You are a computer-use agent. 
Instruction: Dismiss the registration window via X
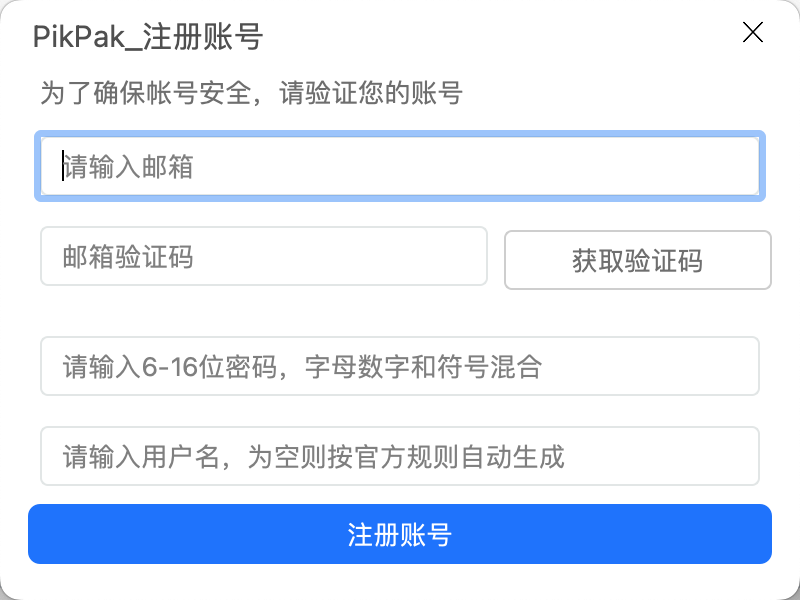tap(752, 32)
